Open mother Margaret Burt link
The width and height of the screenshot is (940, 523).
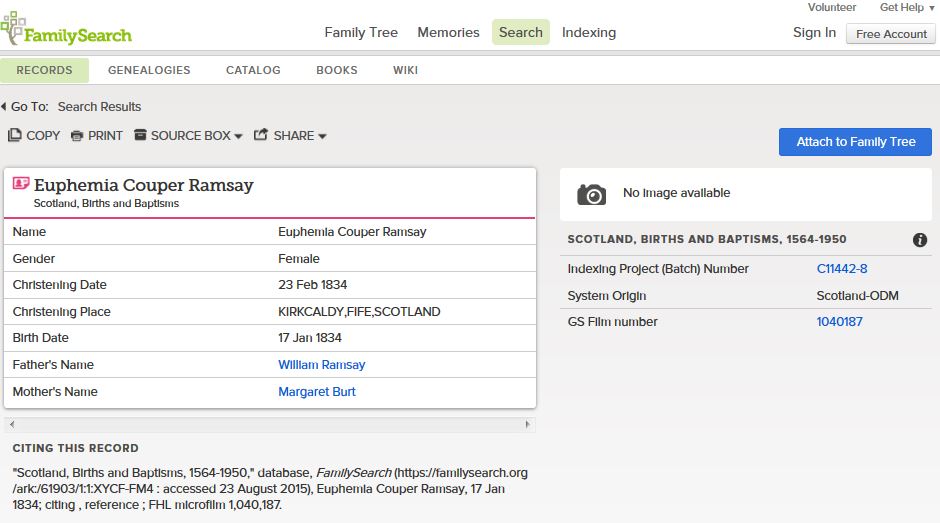316,392
